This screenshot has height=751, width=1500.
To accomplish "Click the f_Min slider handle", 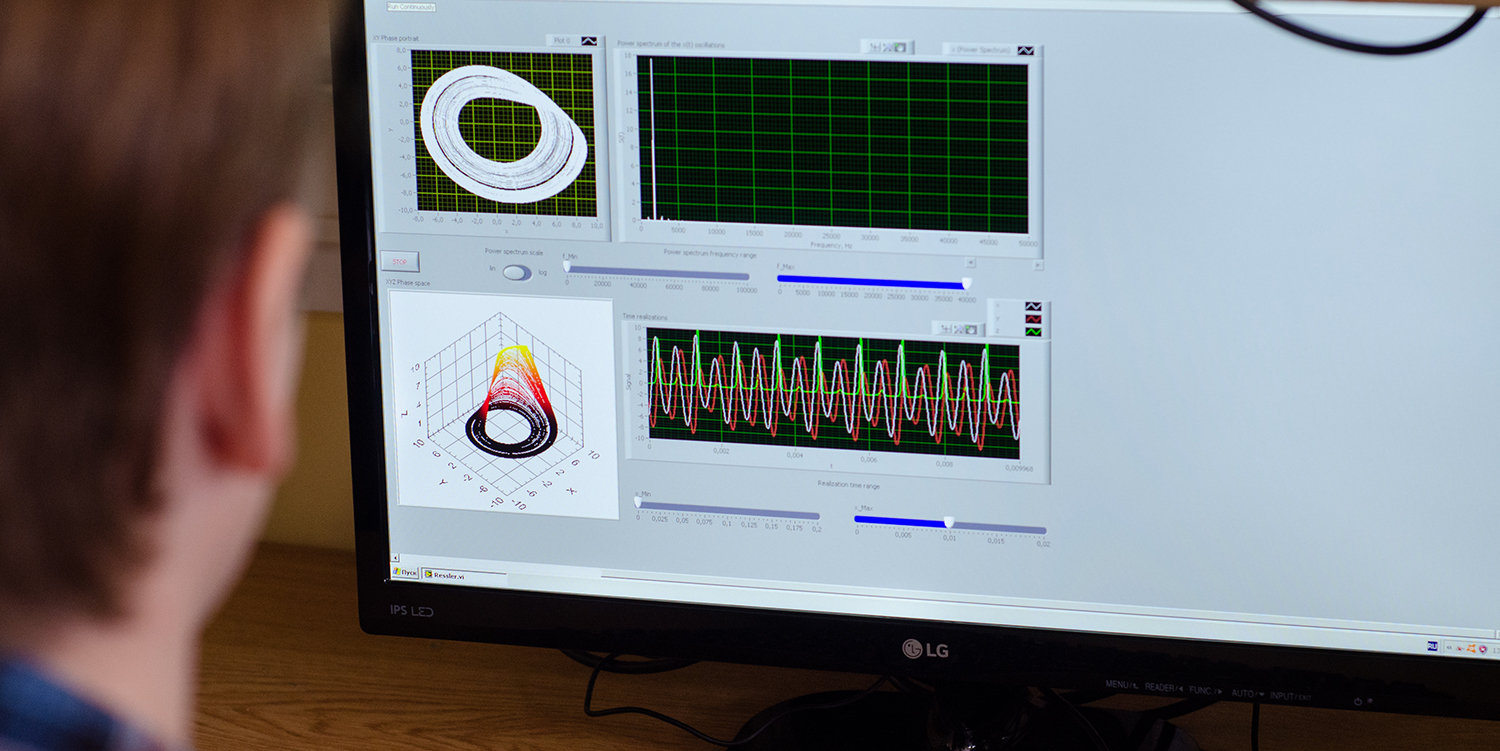I will 567,267.
